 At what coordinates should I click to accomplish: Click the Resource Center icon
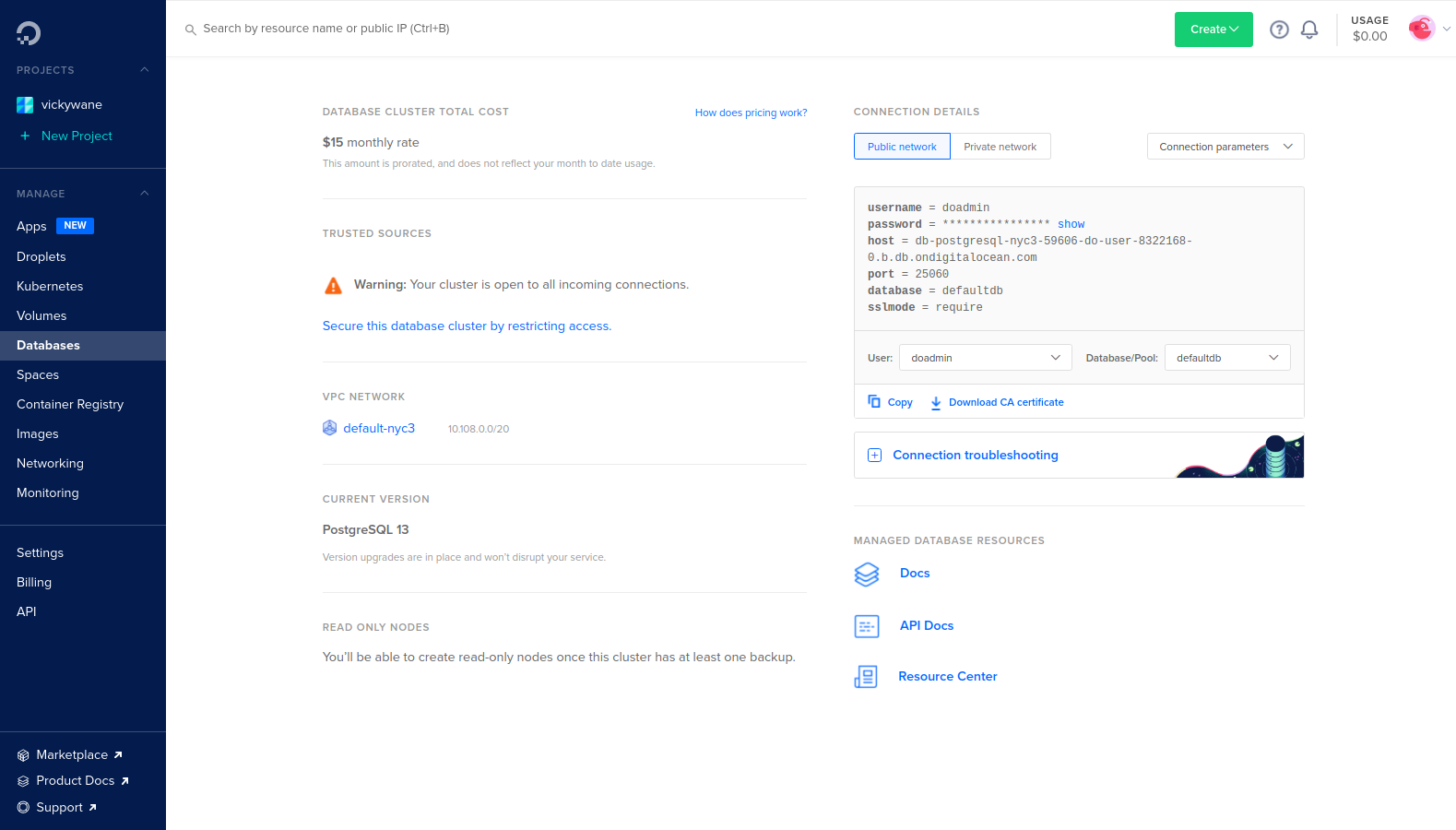(x=866, y=677)
